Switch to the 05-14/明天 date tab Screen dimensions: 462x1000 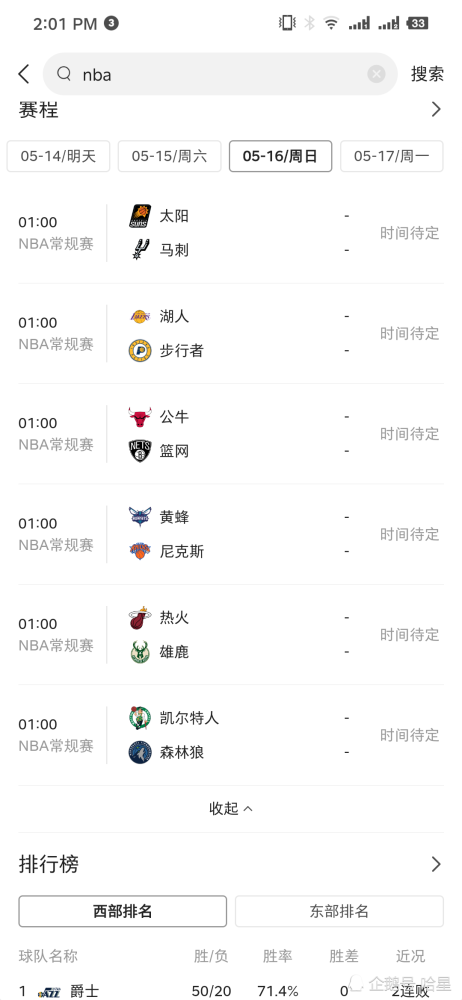click(x=58, y=156)
